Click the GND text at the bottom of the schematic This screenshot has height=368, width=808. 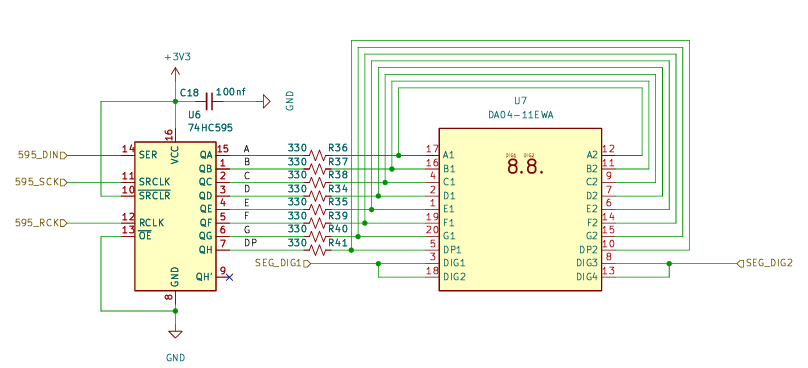[175, 357]
